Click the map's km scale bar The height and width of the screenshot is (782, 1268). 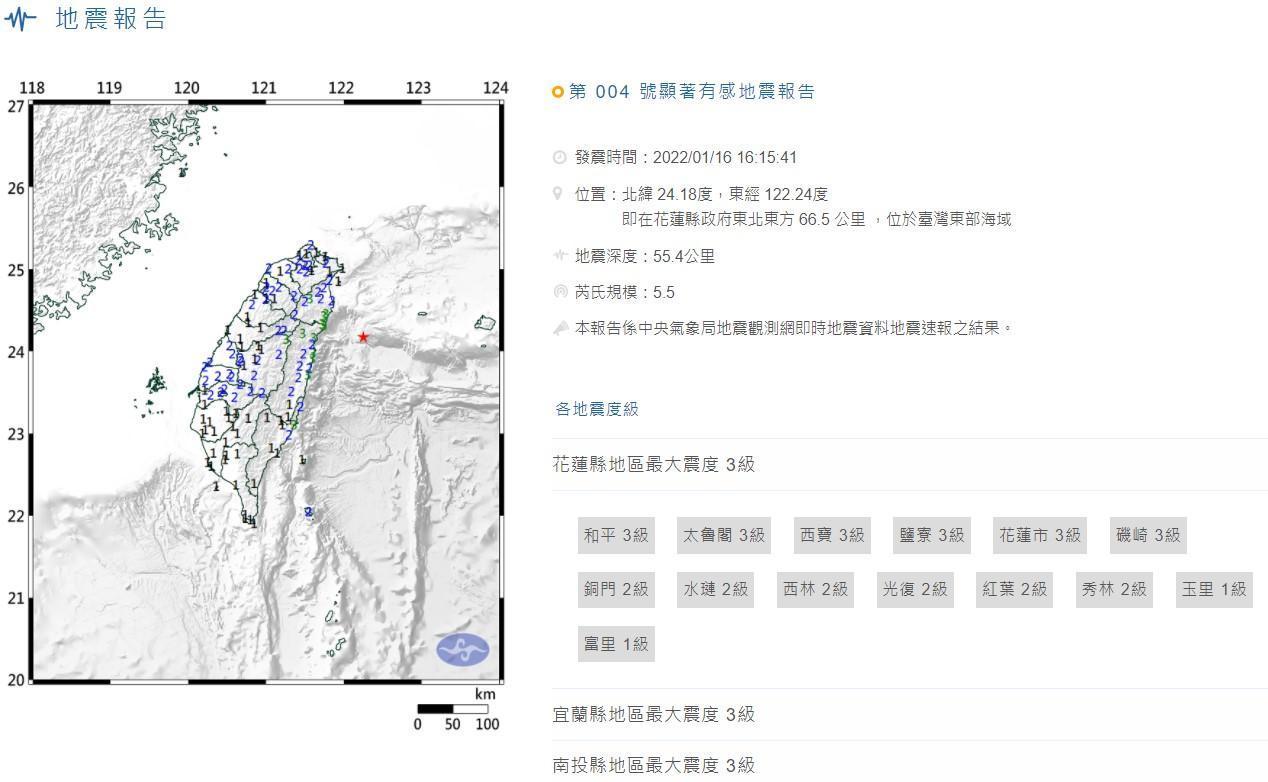point(453,709)
